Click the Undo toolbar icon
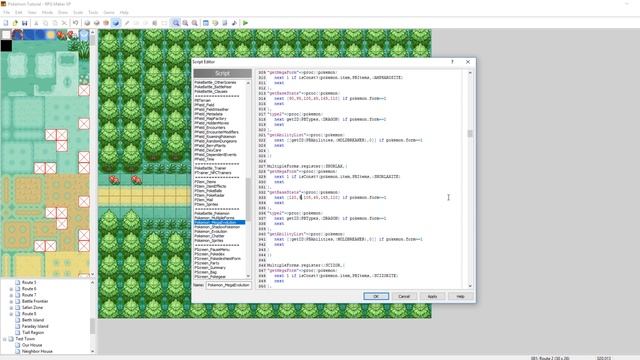Viewport: 640px width, 360px height. point(76,23)
